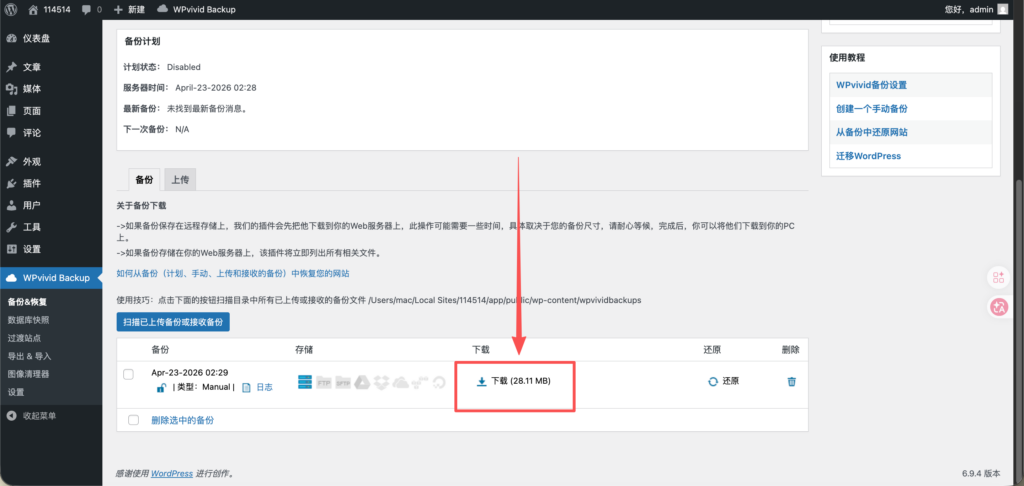This screenshot has height=486, width=1024.
Task: Click the log document icon beside 日志
Action: (246, 387)
